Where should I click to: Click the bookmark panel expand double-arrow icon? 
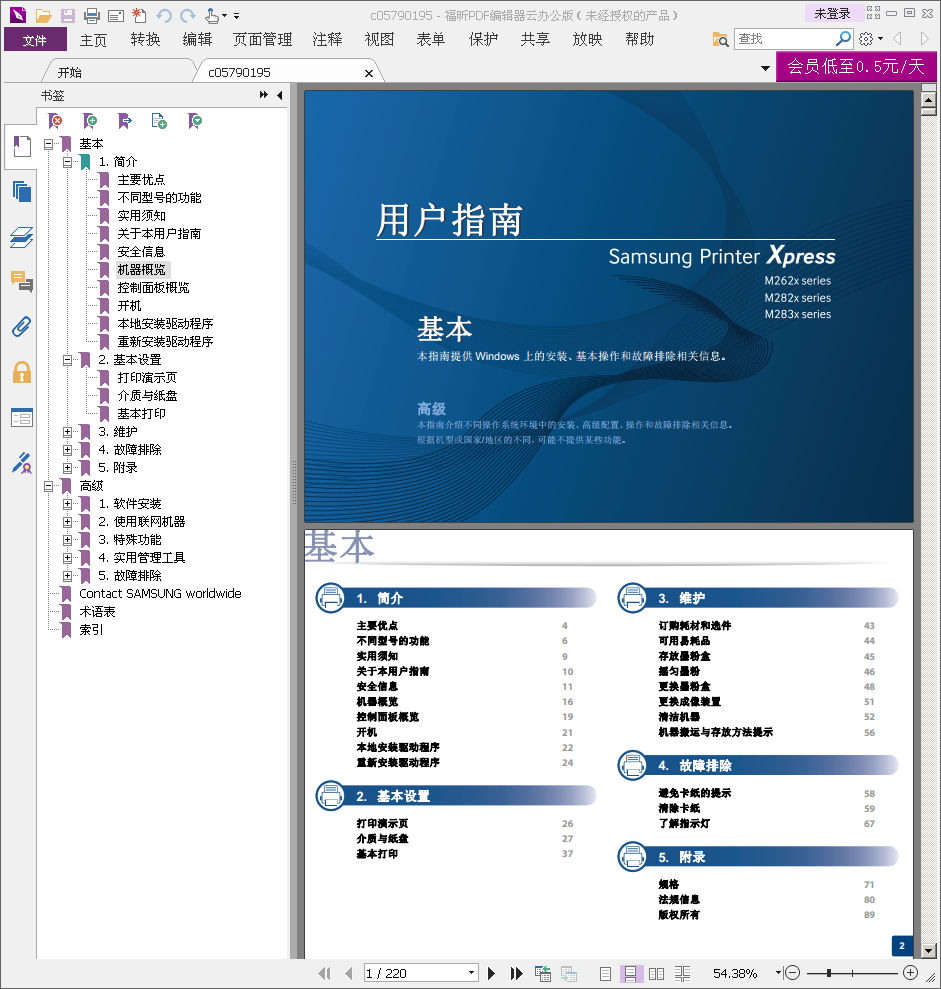[264, 95]
